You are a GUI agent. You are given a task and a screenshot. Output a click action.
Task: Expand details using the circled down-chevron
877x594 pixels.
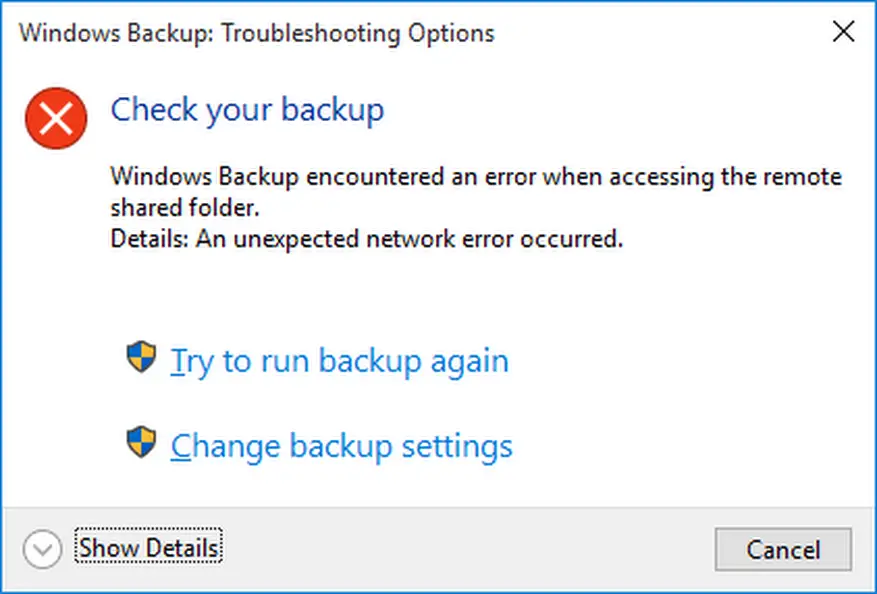pyautogui.click(x=43, y=549)
